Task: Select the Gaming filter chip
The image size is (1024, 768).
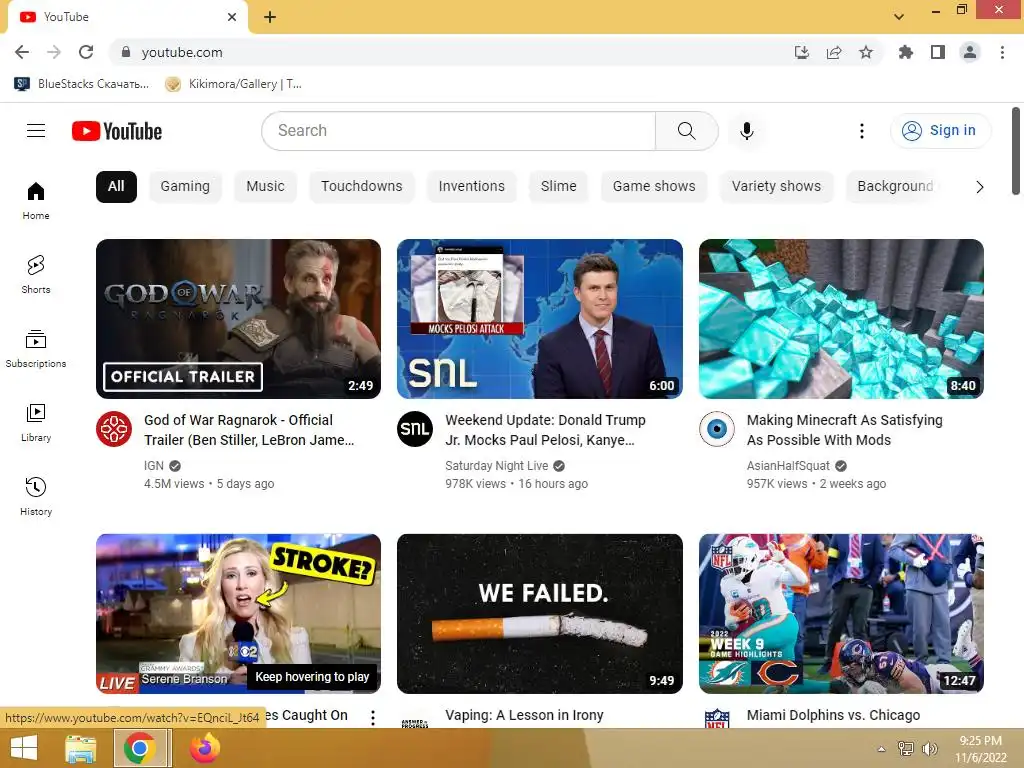Action: [x=185, y=186]
